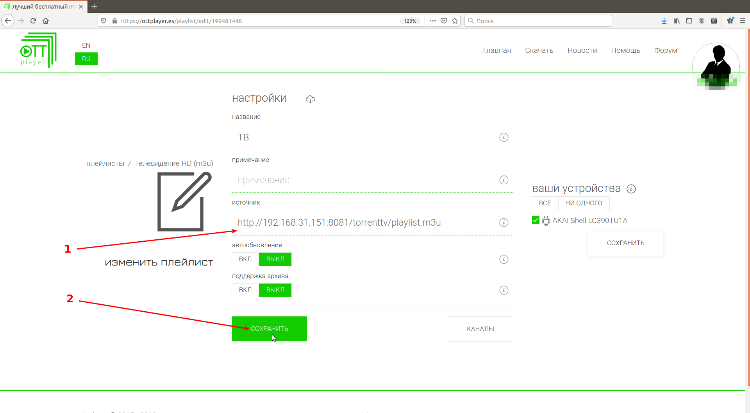Click the browser reload button

click(31, 19)
